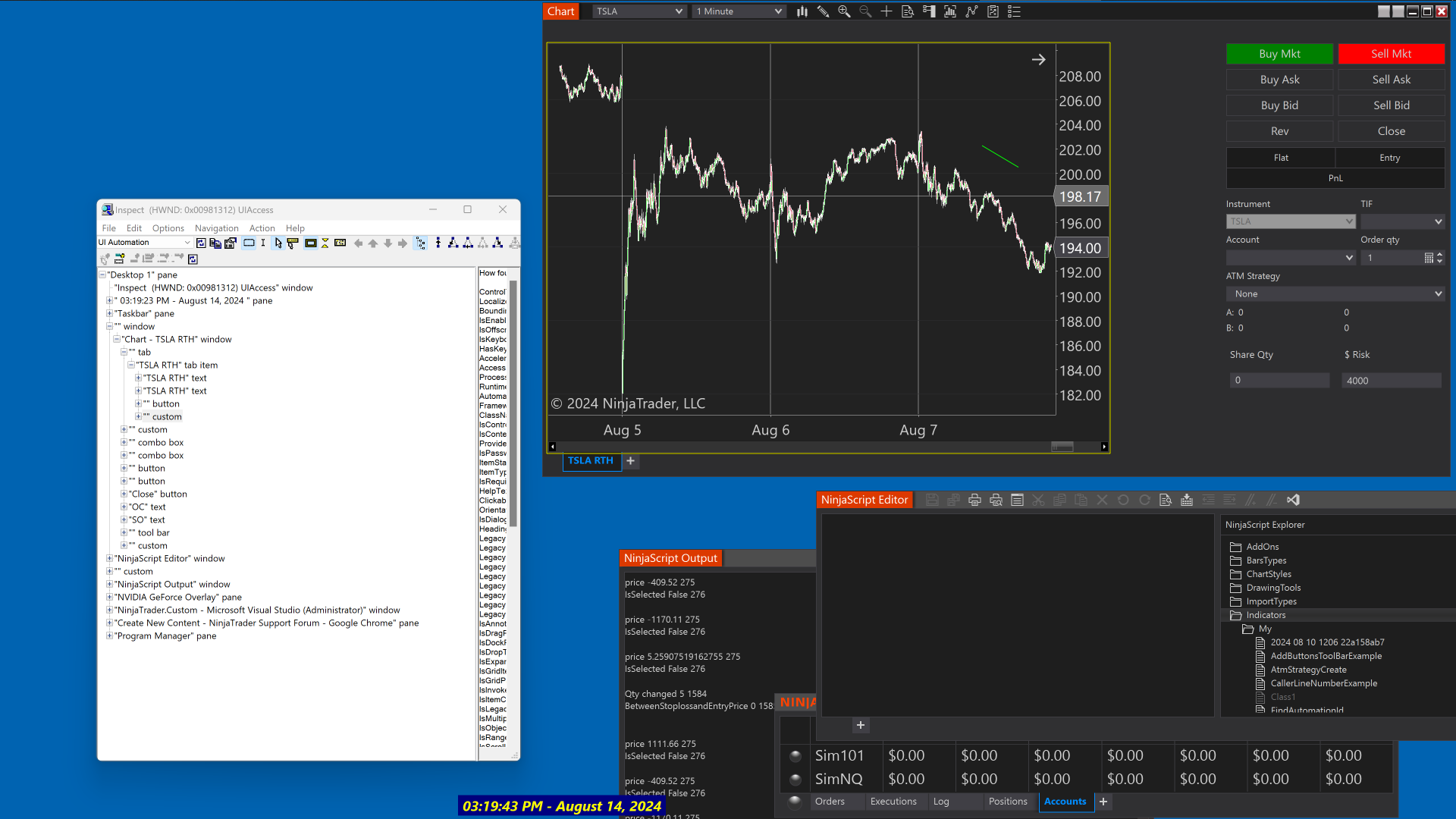The height and width of the screenshot is (819, 1456).
Task: Toggle the Sim101 account row indicator
Action: (795, 755)
